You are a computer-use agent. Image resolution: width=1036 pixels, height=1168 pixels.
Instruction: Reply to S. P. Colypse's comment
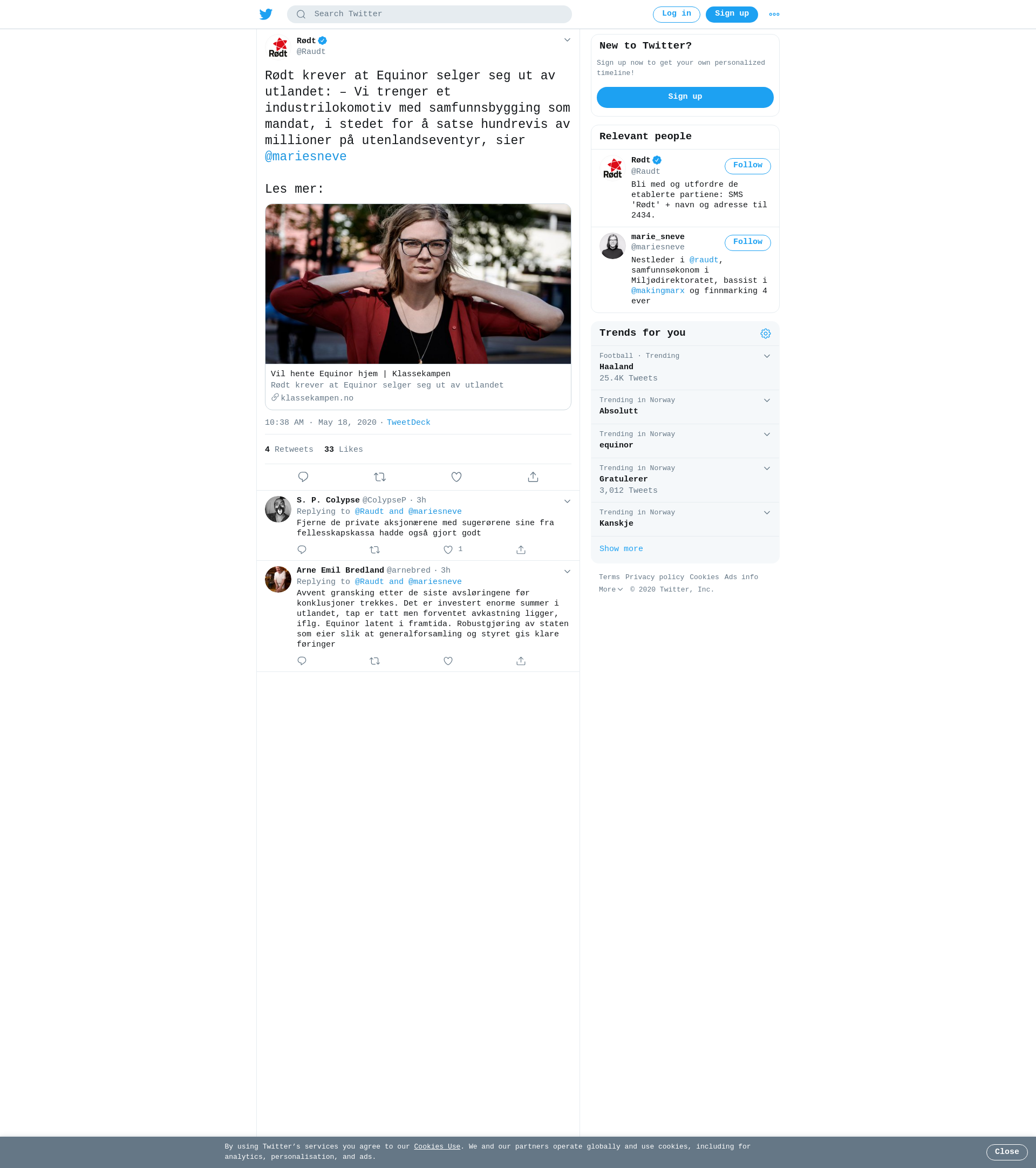(x=302, y=549)
